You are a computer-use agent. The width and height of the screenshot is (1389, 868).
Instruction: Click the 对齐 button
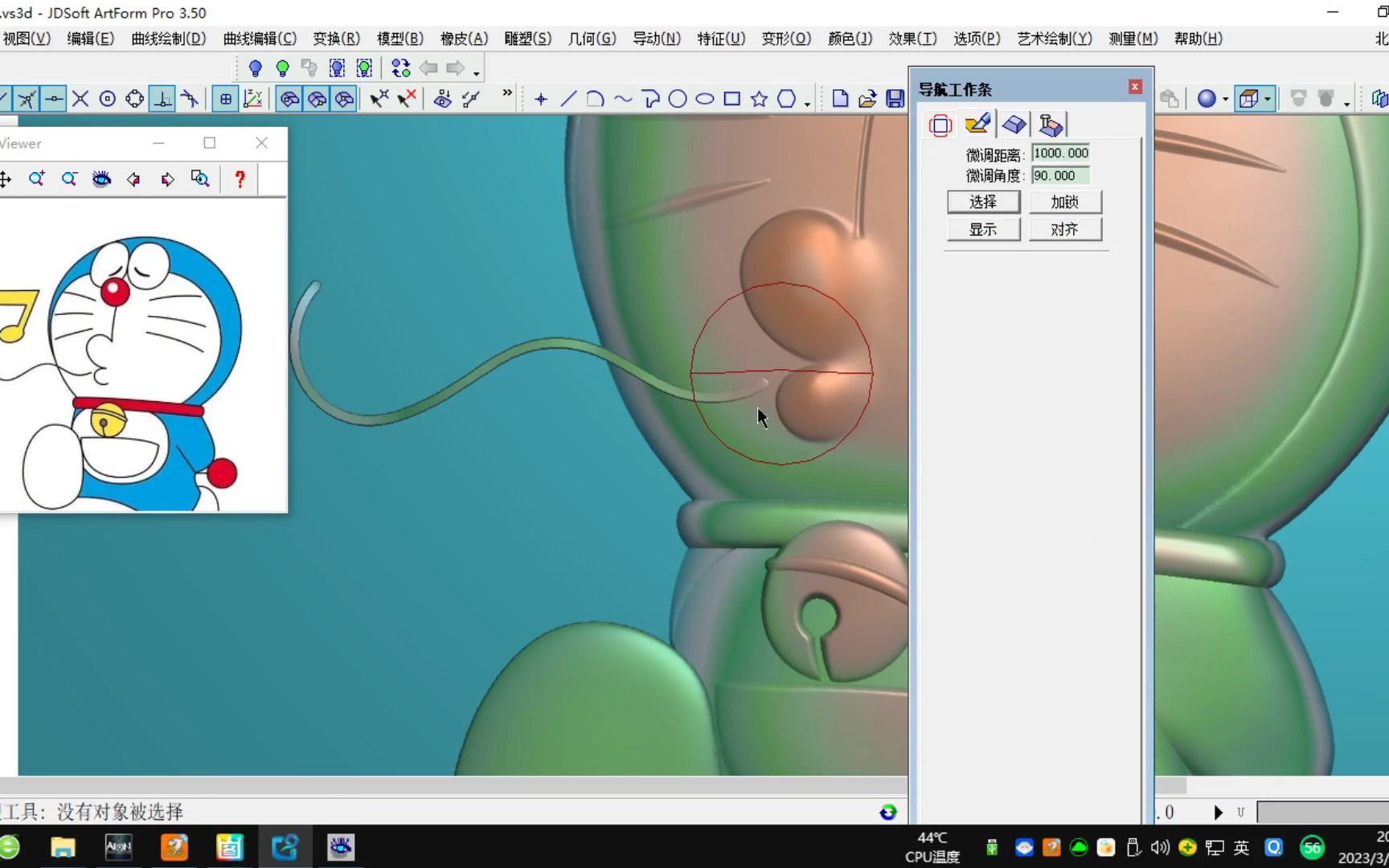pyautogui.click(x=1065, y=229)
